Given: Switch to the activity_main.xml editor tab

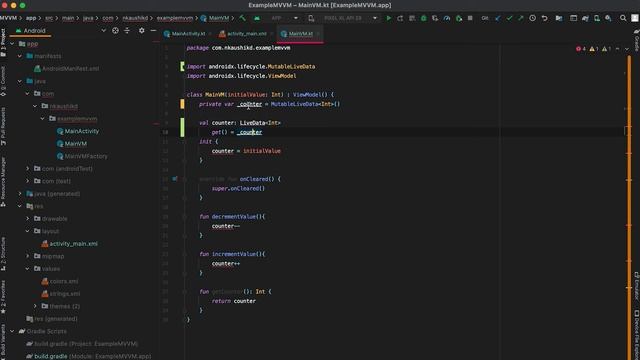Looking at the screenshot, I should (246, 34).
